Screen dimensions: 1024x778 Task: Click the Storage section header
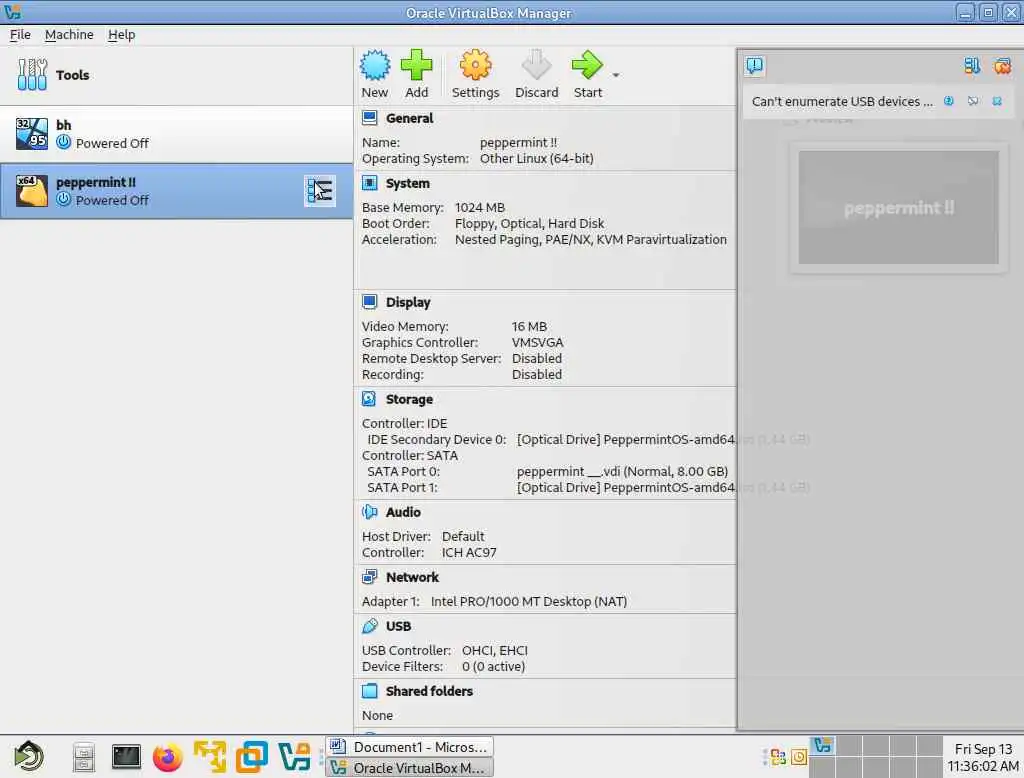click(x=409, y=399)
